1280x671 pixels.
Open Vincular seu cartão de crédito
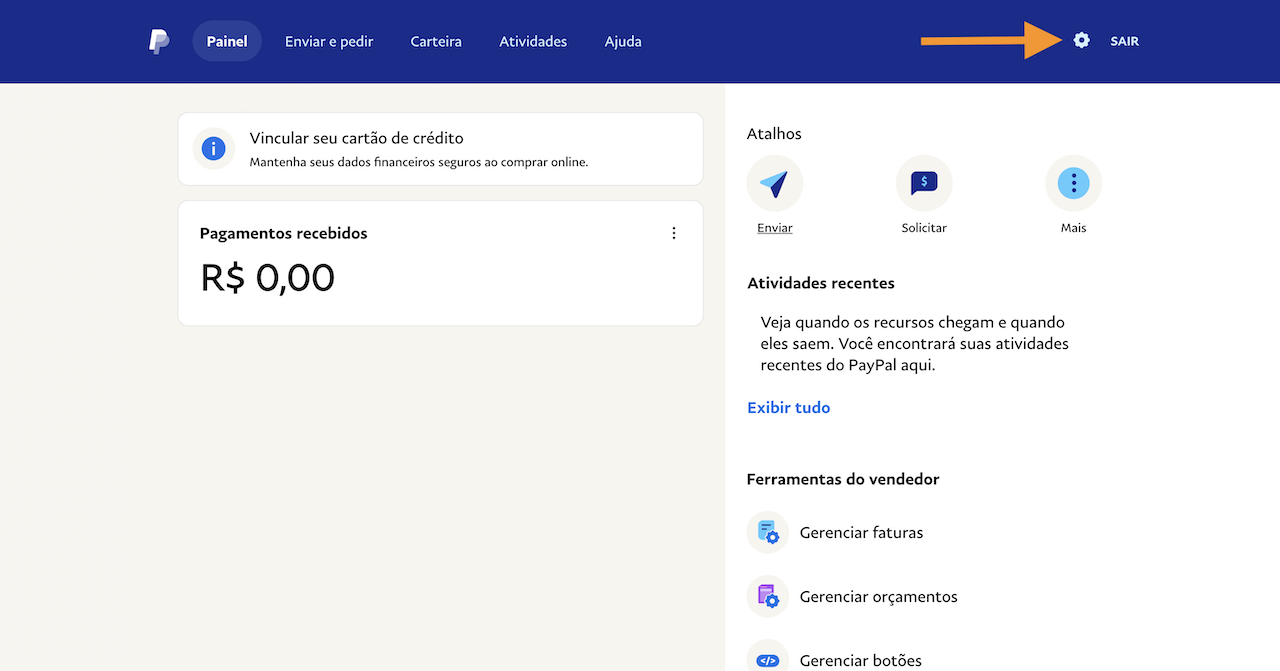point(356,138)
